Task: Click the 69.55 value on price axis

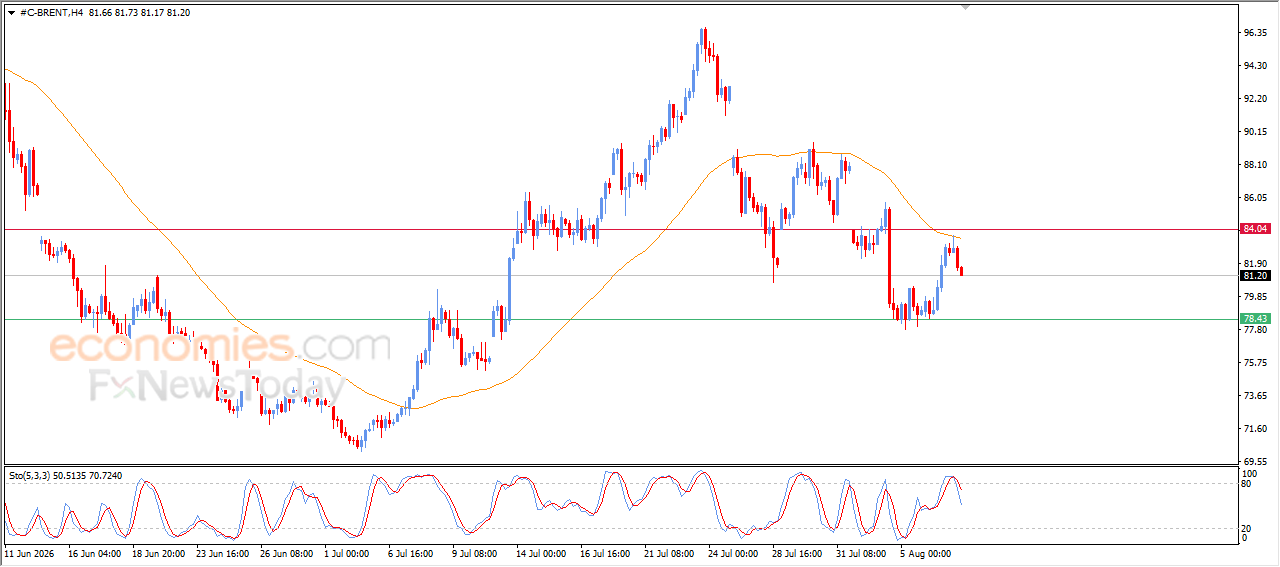Action: [x=1255, y=462]
